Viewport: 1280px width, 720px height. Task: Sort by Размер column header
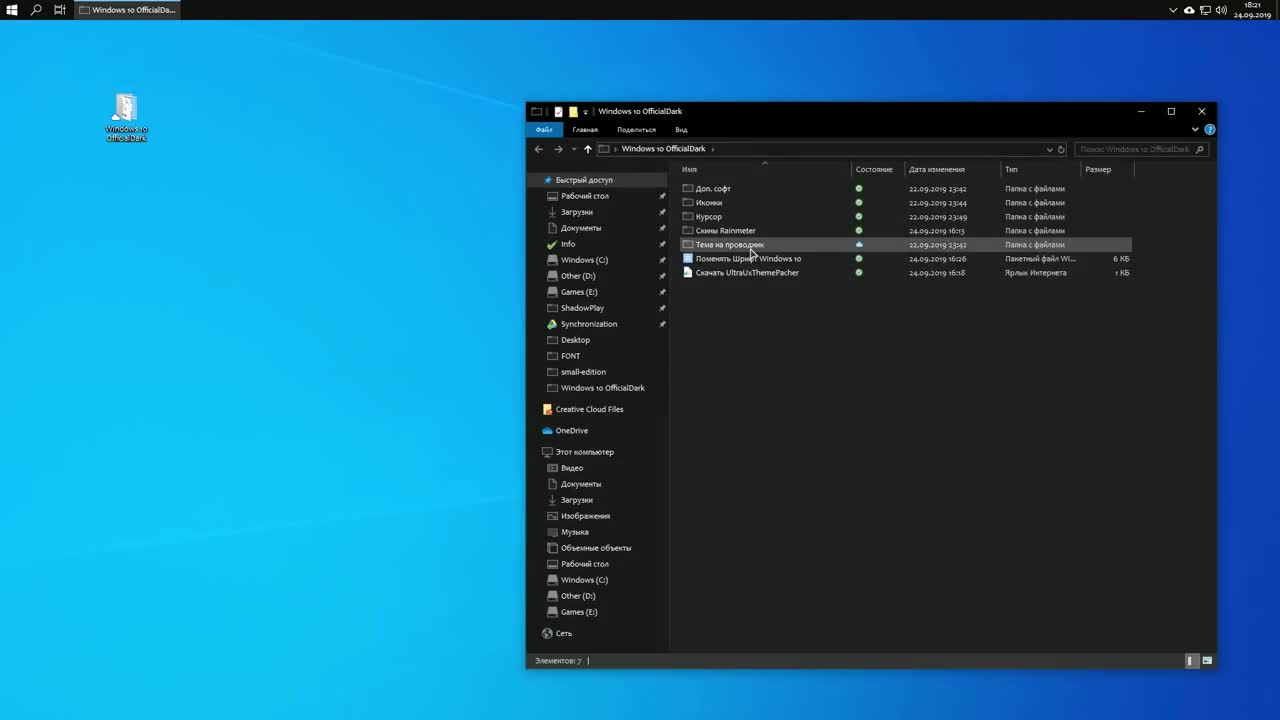(x=1108, y=169)
